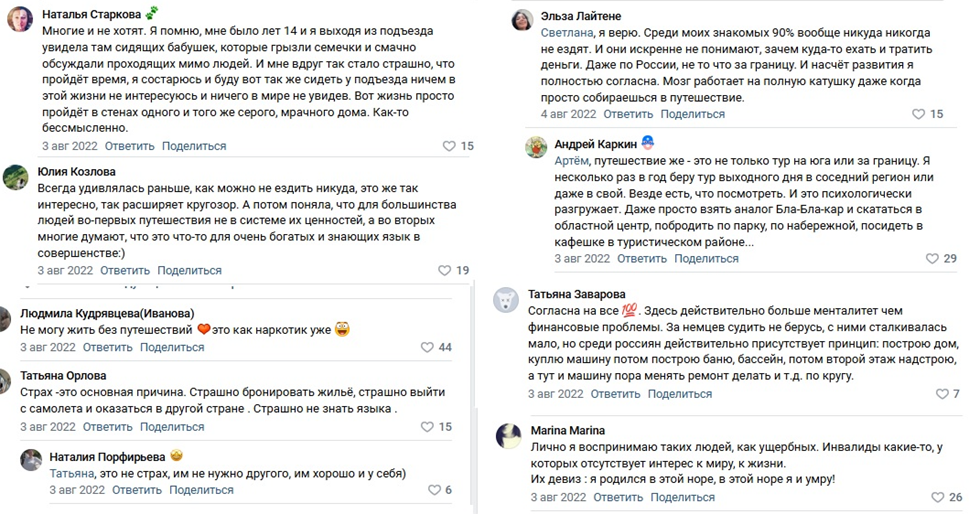Like Татьяна Орлова's comment about fear
Screen dimensions: 969x514
tap(428, 427)
